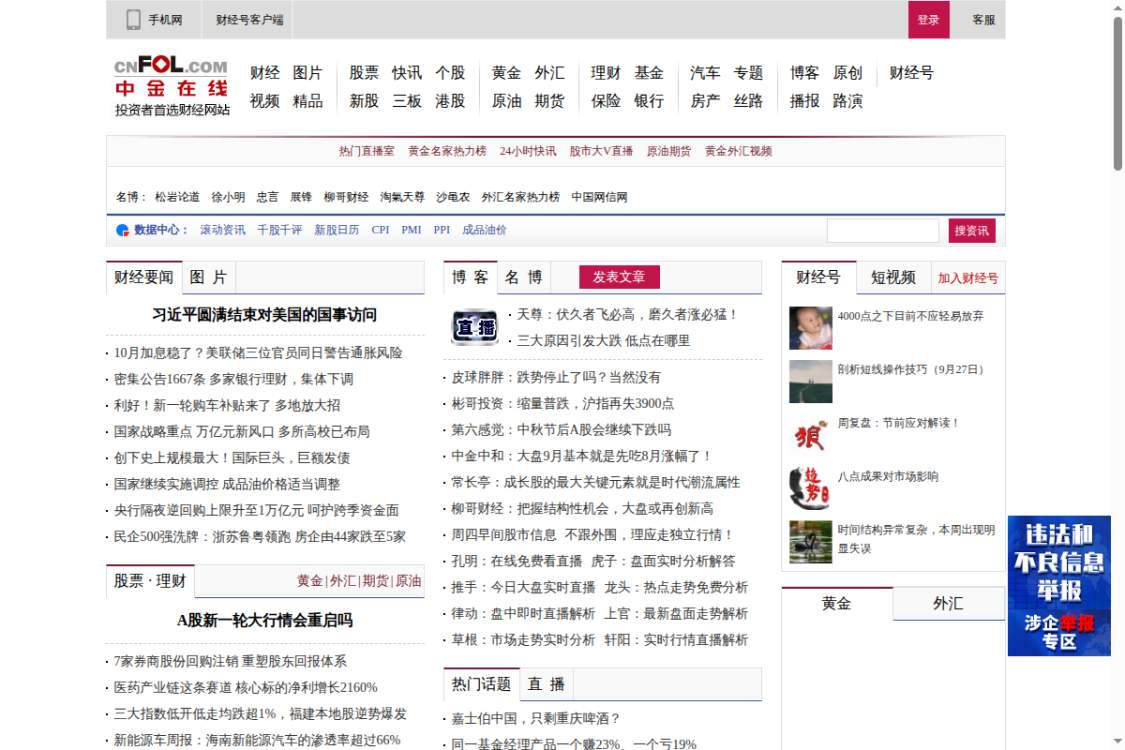Screen dimensions: 1125x750
Task: Open the 财经号 navigation menu item
Action: point(911,73)
